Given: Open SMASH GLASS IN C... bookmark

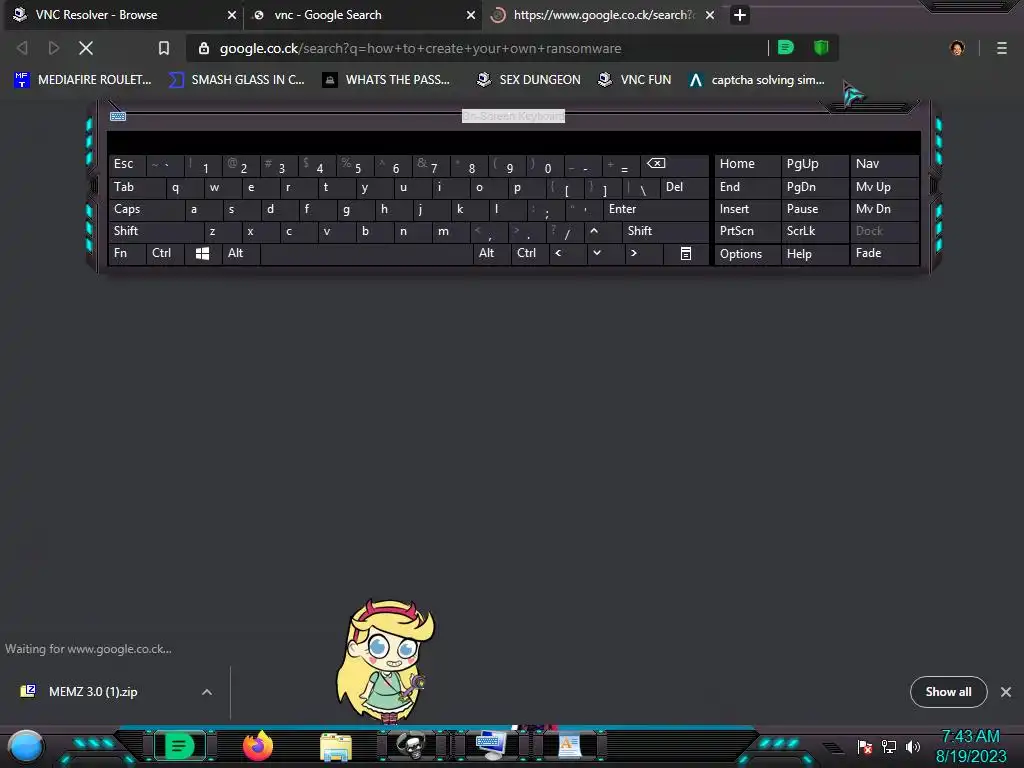Looking at the screenshot, I should (237, 80).
